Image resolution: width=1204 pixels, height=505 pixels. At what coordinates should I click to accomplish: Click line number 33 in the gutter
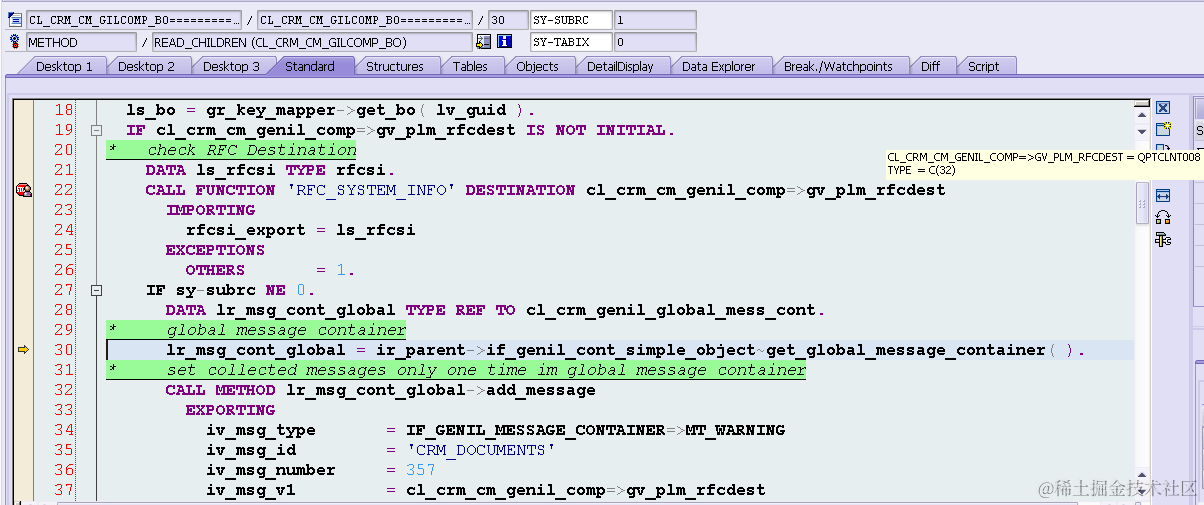coord(64,410)
